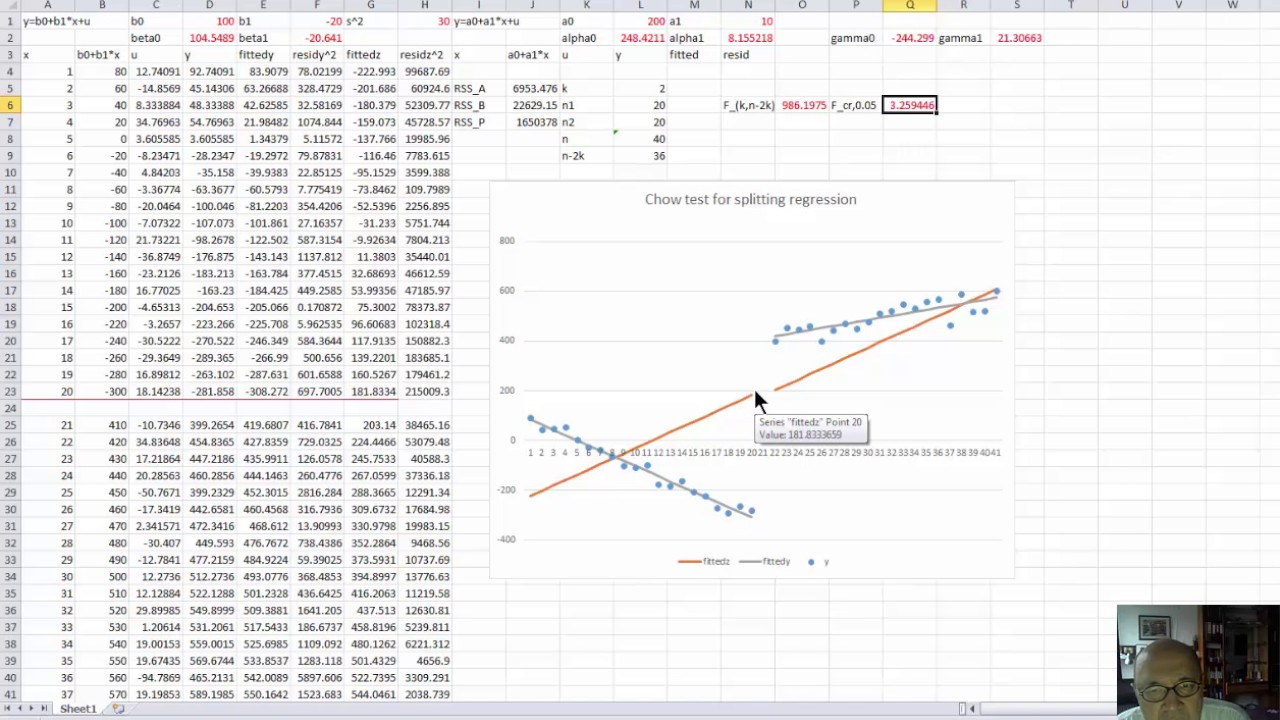This screenshot has height=720, width=1280.
Task: Click the horizontal scrollbar left arrow
Action: [972, 709]
